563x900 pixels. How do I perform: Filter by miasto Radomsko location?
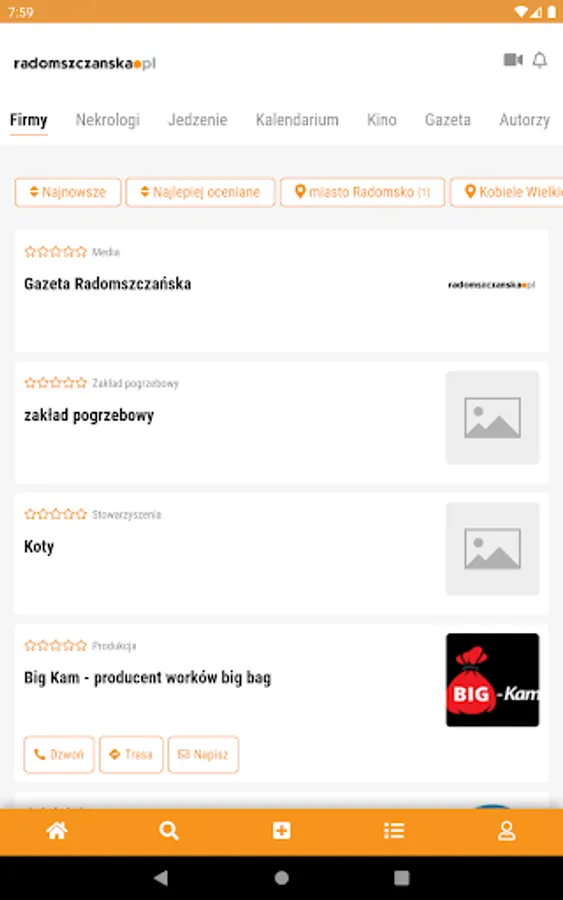[362, 192]
